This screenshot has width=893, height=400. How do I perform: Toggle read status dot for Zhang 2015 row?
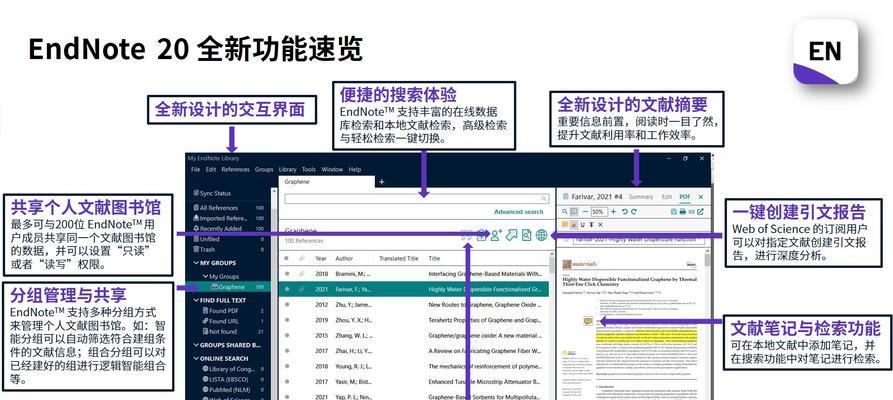point(287,336)
